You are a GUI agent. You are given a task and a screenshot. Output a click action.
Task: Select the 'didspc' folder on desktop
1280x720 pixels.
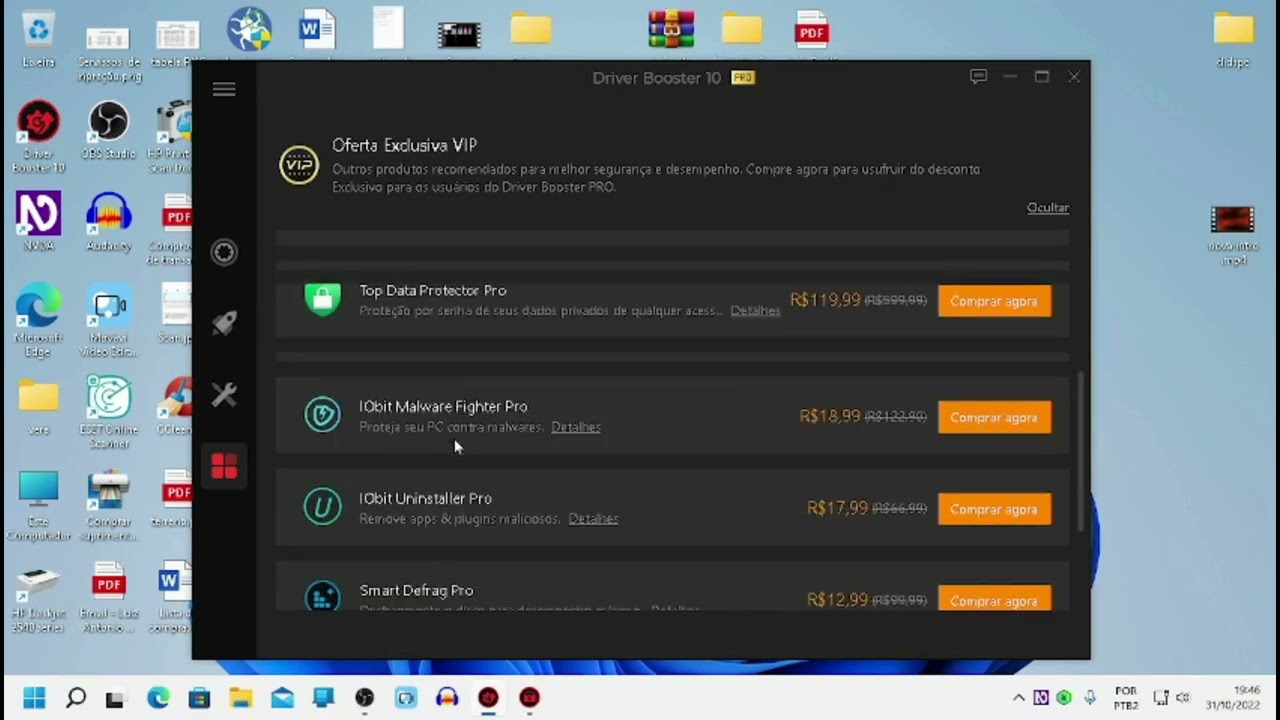coord(1233,39)
